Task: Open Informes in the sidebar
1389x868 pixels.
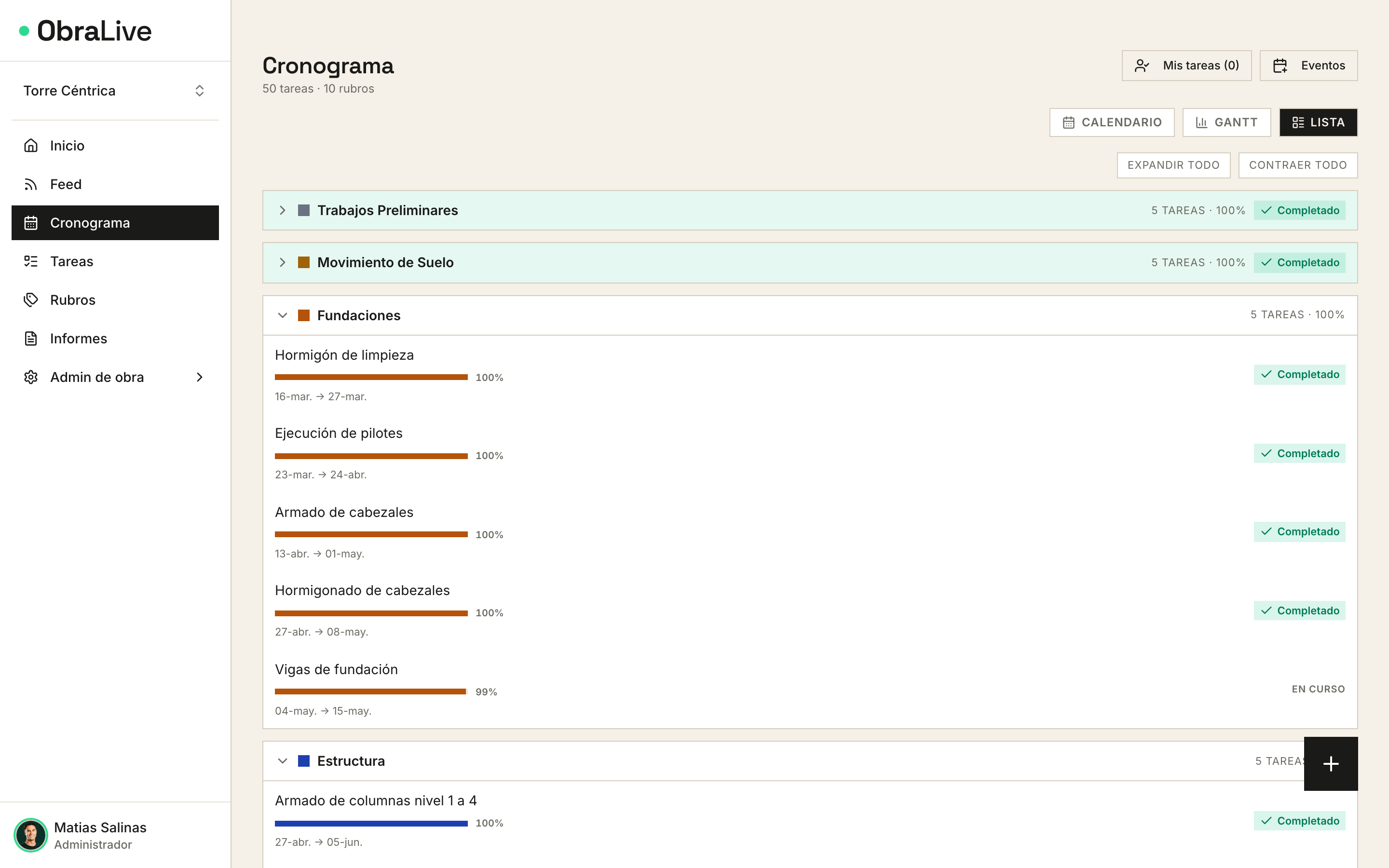Action: pos(115,339)
